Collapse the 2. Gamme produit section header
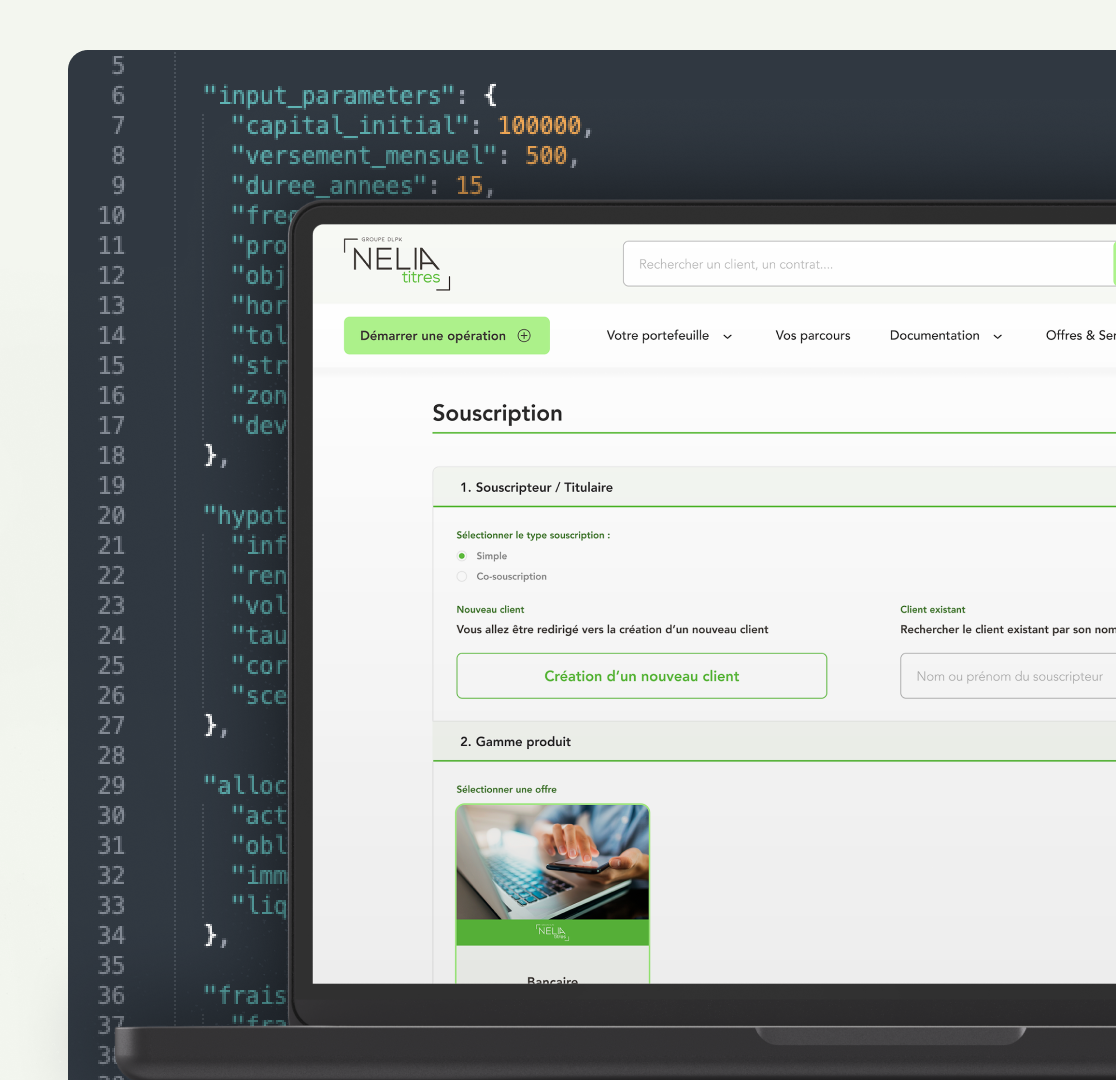 [515, 742]
